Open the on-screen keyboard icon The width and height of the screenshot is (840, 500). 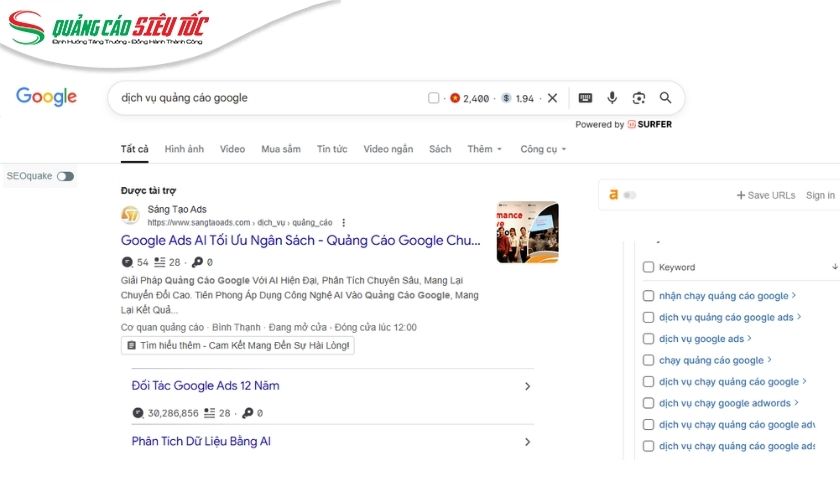click(585, 98)
